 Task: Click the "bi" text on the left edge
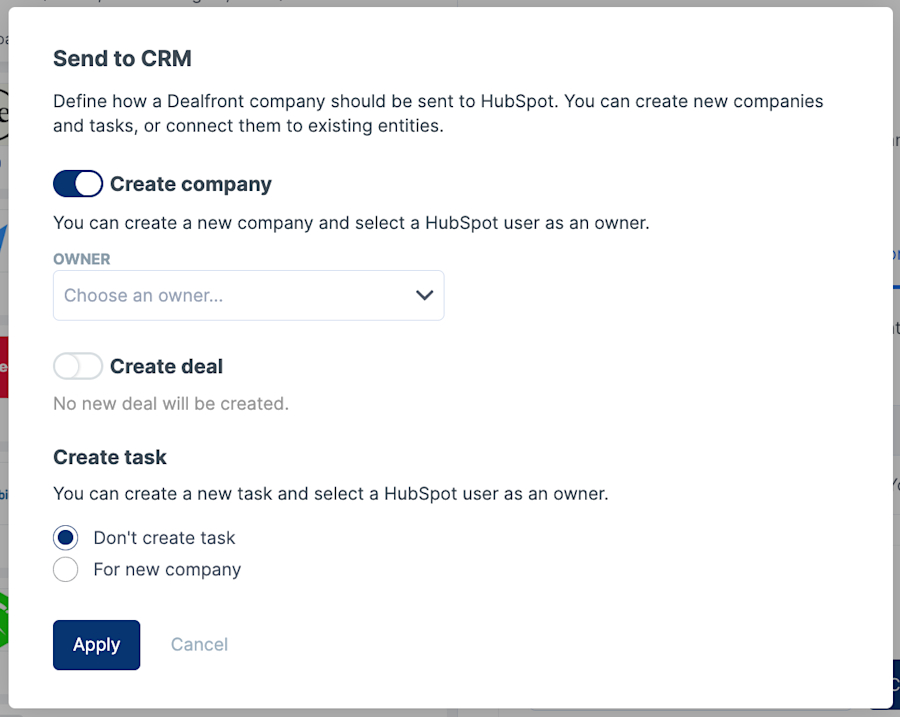pyautogui.click(x=5, y=495)
